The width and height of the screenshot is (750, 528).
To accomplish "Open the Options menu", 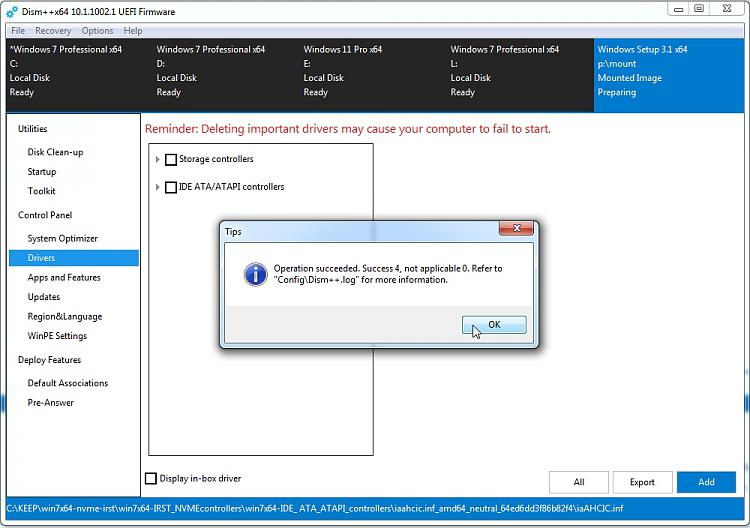I will point(97,31).
